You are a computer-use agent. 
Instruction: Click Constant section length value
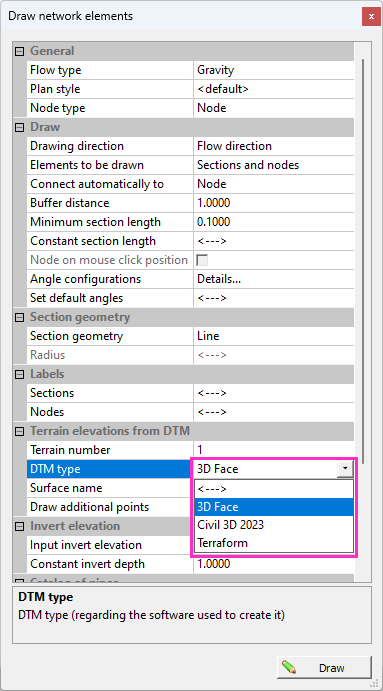click(x=274, y=241)
